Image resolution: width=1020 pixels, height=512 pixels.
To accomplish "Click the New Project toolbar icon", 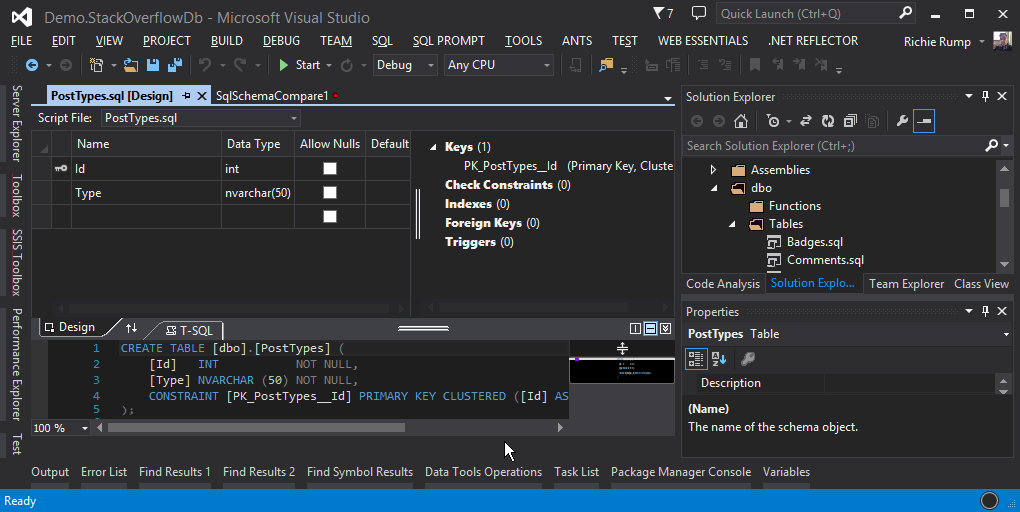I will tap(96, 65).
